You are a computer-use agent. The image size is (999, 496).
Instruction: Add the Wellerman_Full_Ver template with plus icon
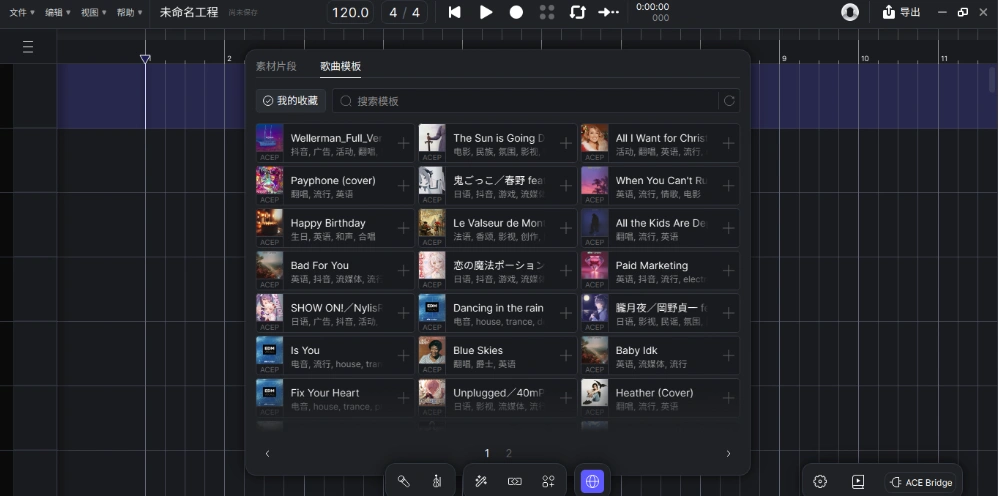[x=403, y=144]
